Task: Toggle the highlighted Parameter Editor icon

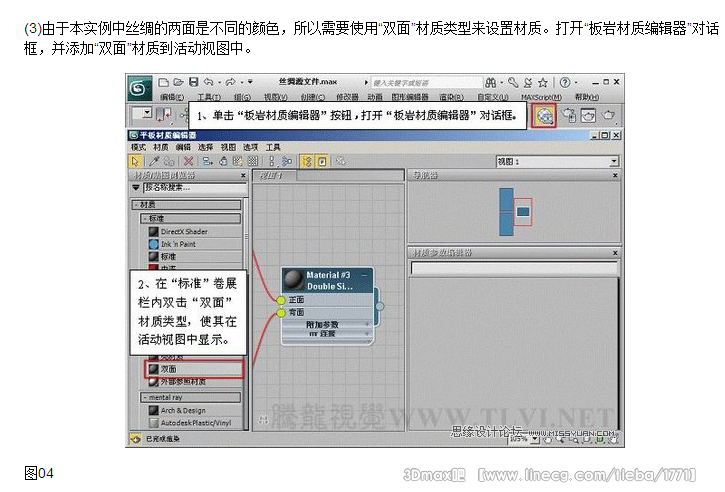Action: [322, 161]
